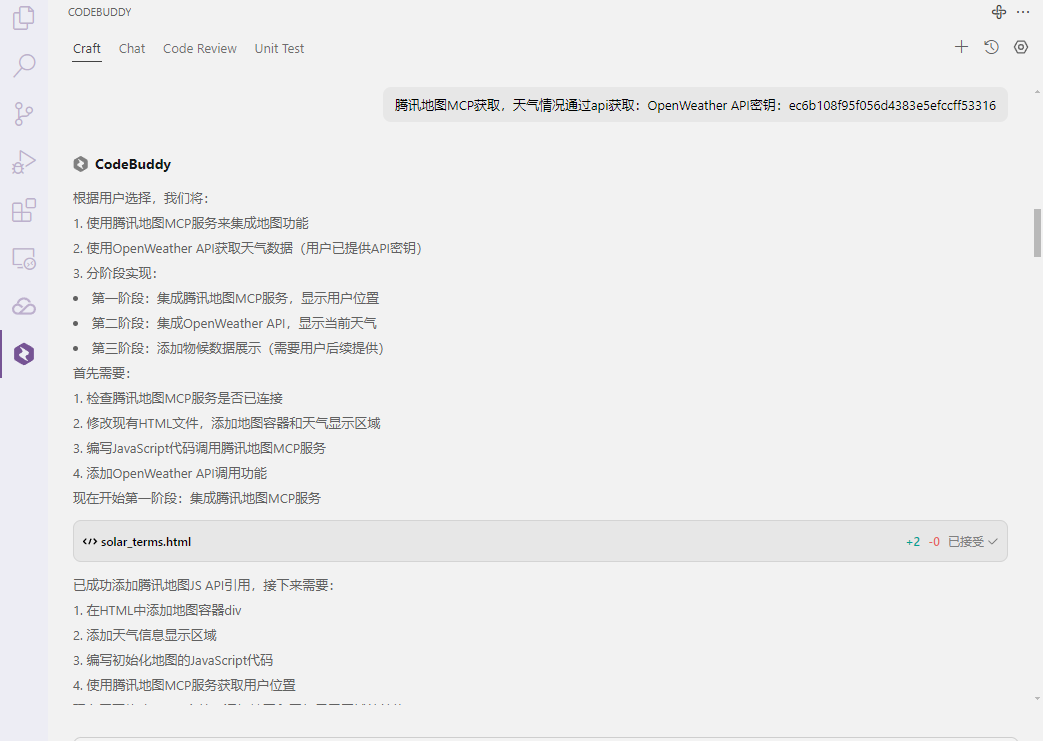
Task: Open Source Control branch icon
Action: pos(24,114)
